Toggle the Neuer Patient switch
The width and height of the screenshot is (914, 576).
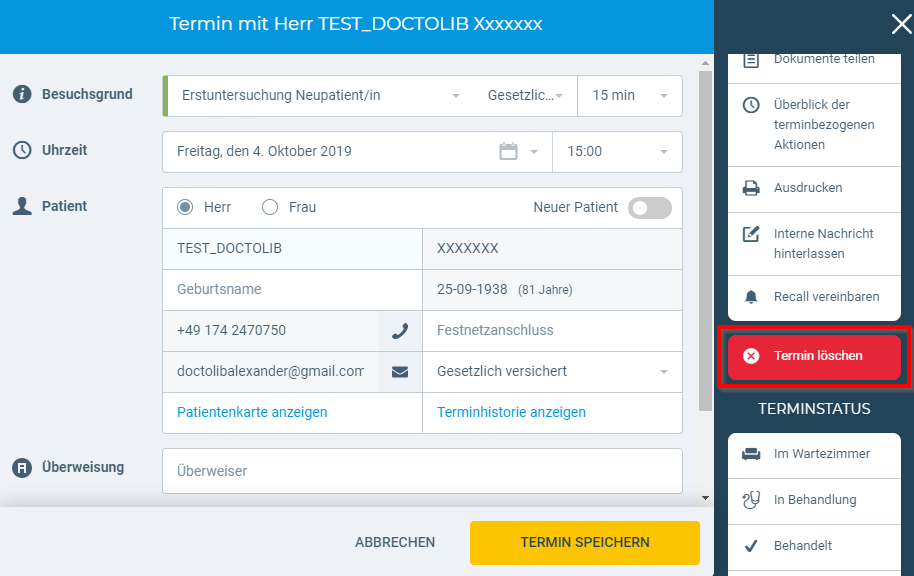pyautogui.click(x=649, y=208)
